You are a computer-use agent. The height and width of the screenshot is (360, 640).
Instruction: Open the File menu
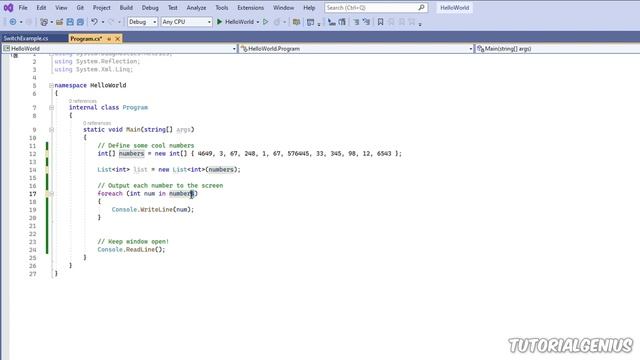[x=23, y=7]
